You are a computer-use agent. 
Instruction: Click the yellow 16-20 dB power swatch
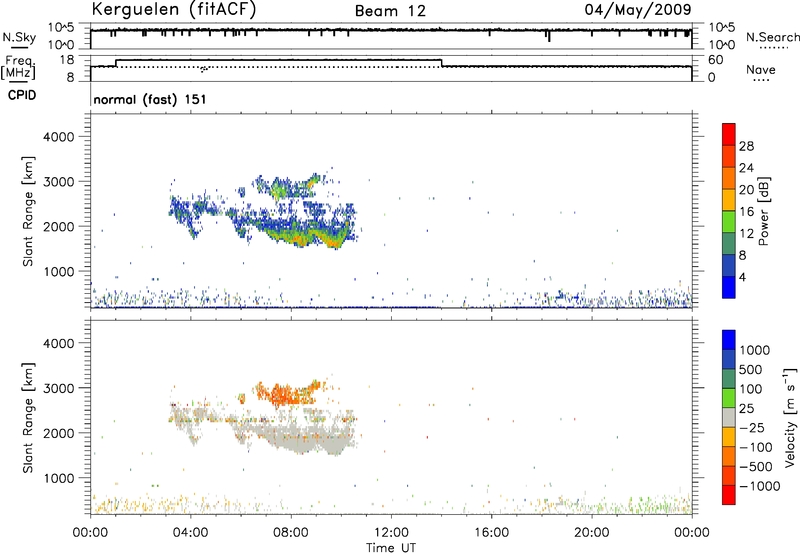(x=729, y=200)
